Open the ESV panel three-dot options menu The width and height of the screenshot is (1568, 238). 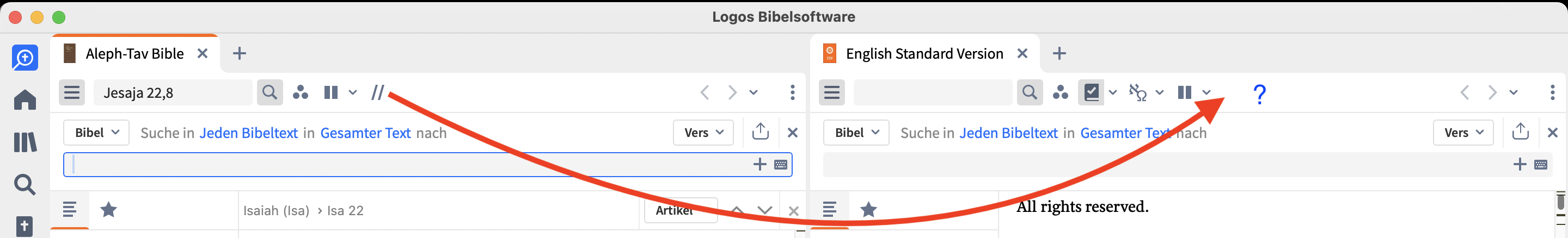(x=1552, y=93)
